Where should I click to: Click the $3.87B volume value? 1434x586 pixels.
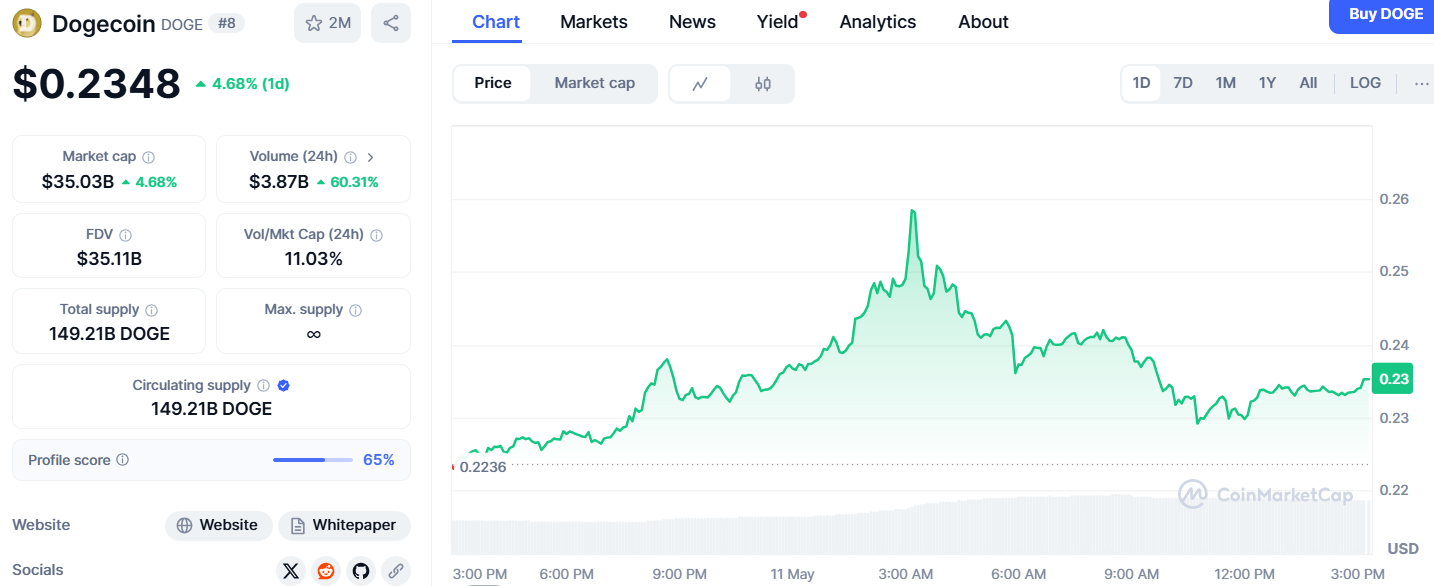(x=279, y=182)
